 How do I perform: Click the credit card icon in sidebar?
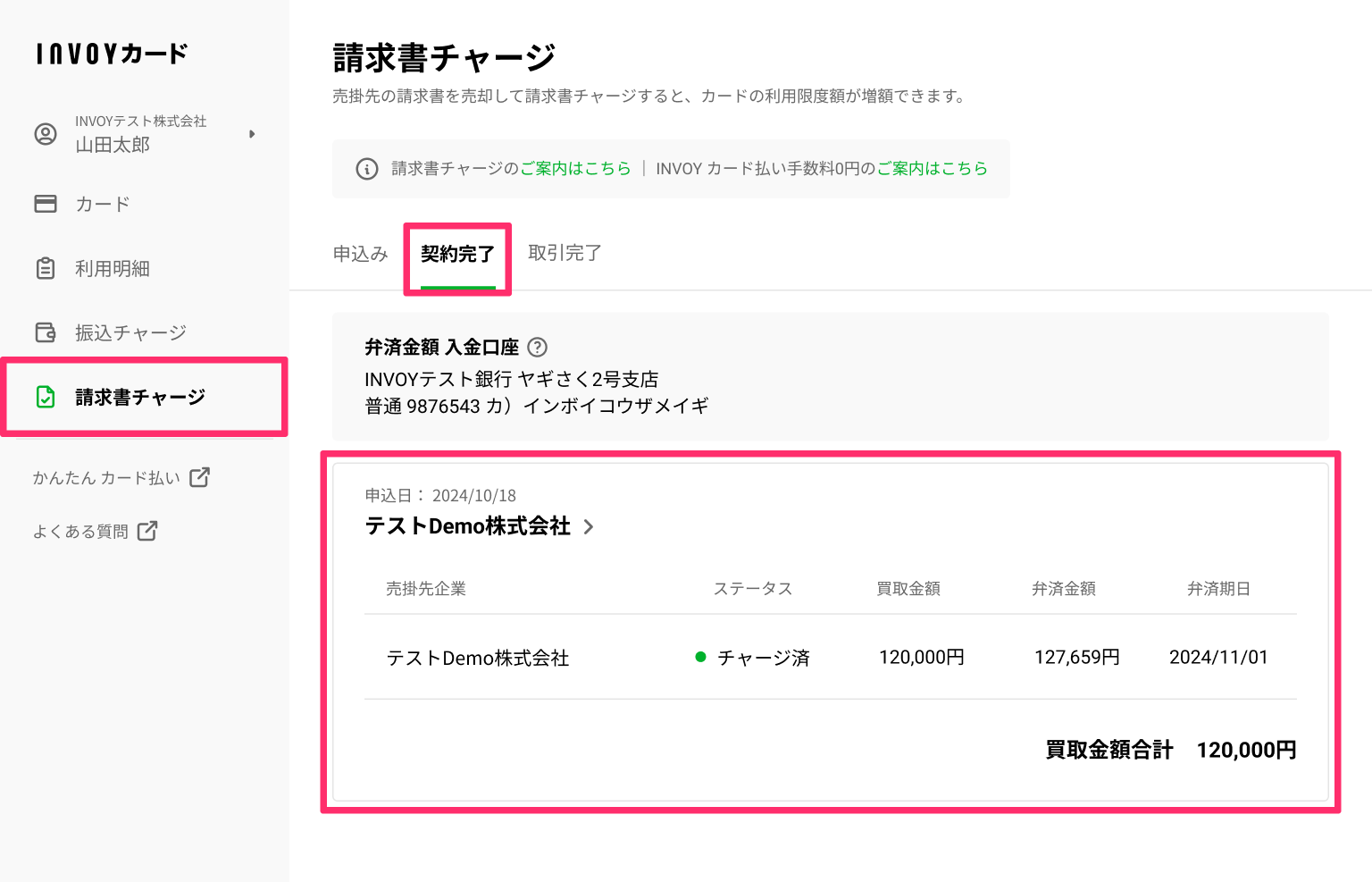(x=46, y=204)
